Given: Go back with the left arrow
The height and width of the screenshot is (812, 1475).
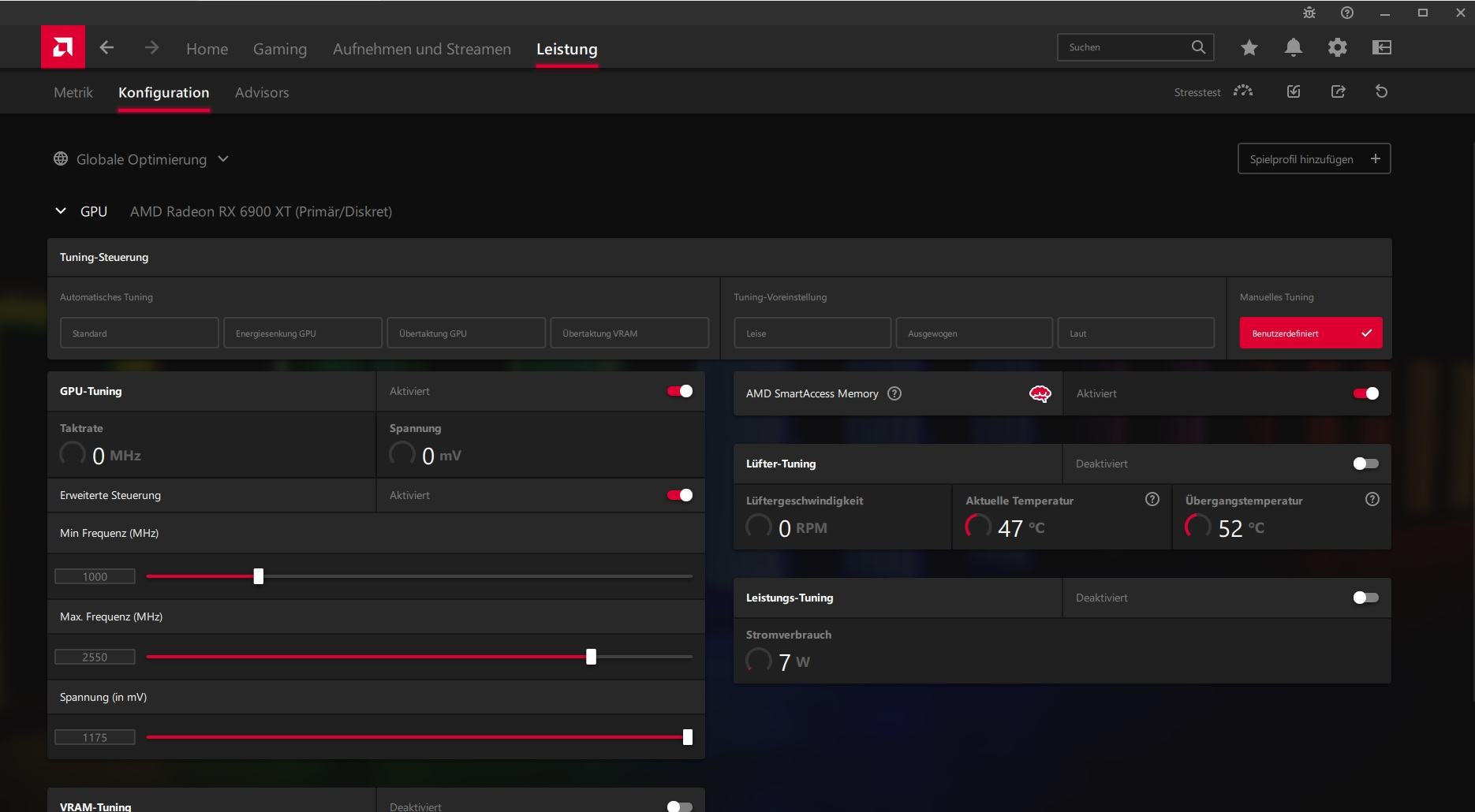Looking at the screenshot, I should pyautogui.click(x=107, y=48).
